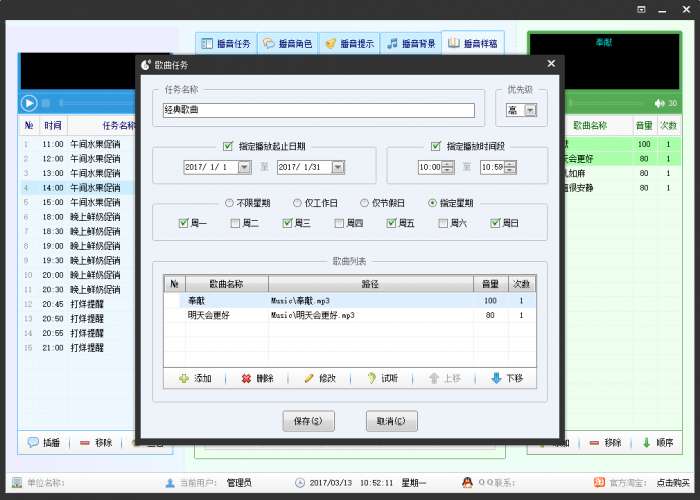This screenshot has height=500, width=700.
Task: Click the 播音任务 tab icon
Action: tap(207, 43)
